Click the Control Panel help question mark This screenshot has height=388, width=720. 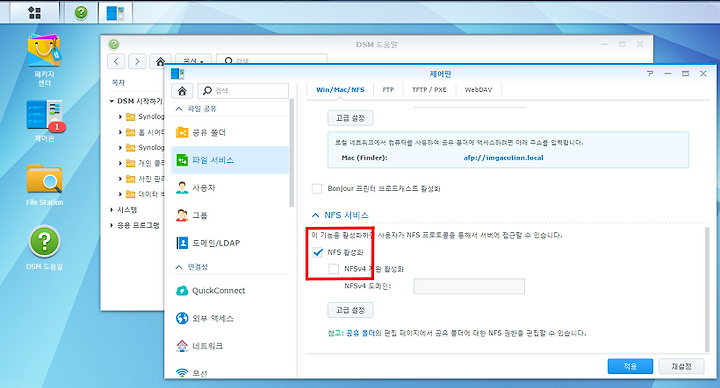pos(650,73)
